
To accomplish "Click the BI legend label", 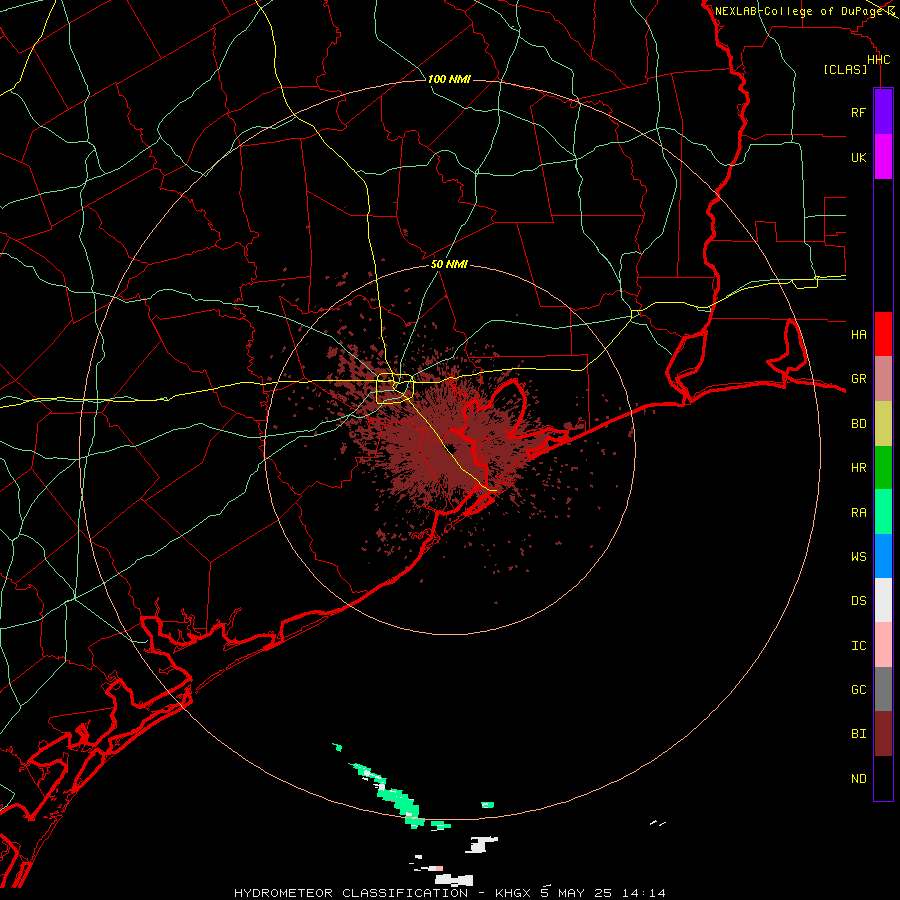I will tap(858, 734).
